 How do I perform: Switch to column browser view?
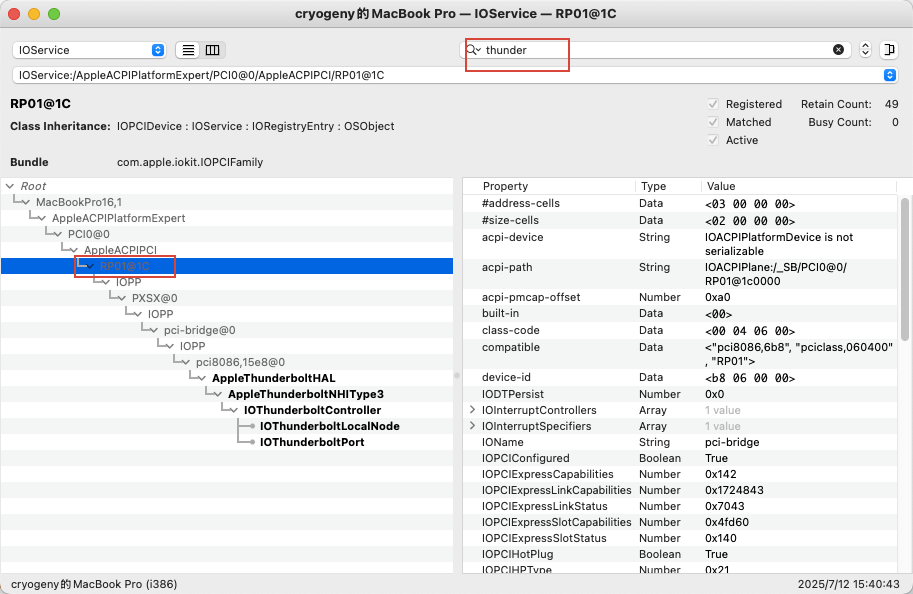pyautogui.click(x=213, y=50)
